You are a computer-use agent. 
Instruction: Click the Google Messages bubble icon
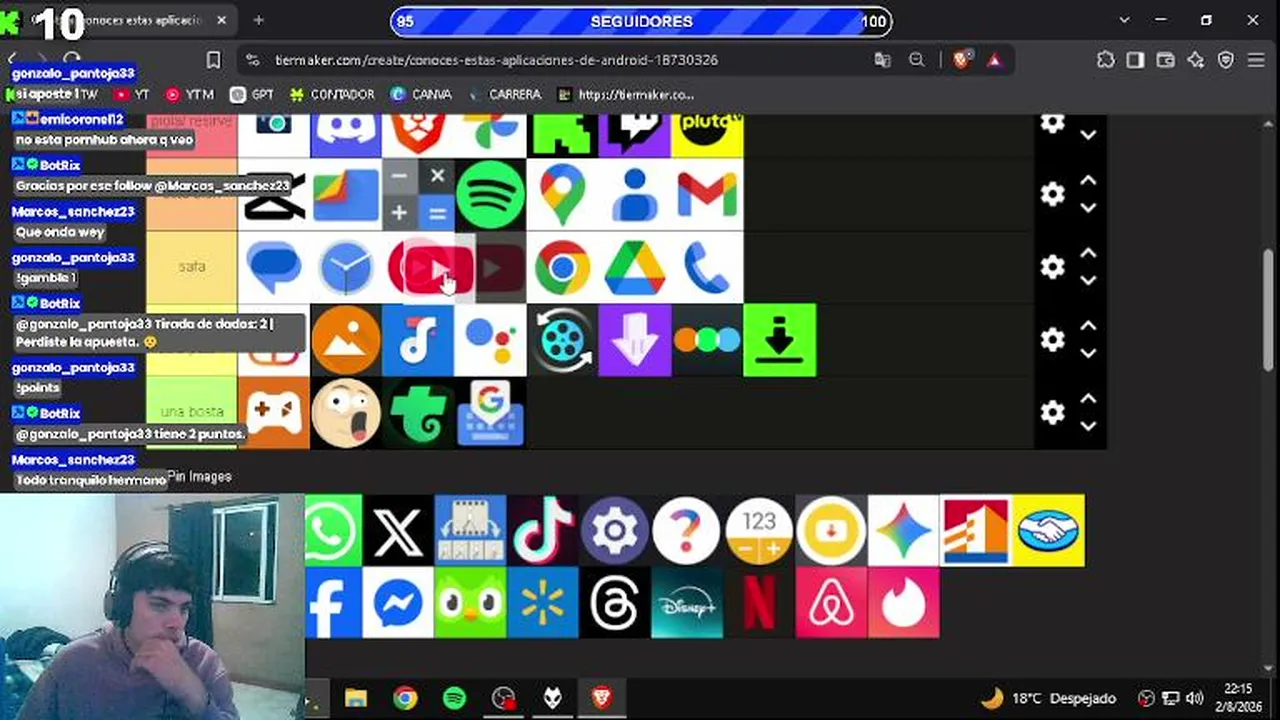[274, 267]
